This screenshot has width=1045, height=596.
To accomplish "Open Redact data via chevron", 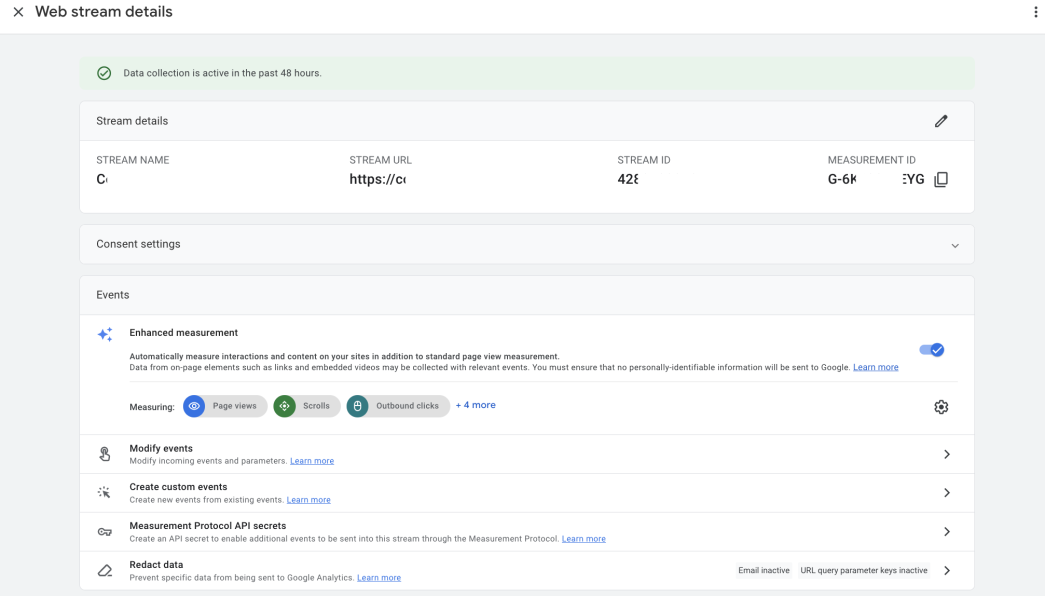I will [x=947, y=571].
